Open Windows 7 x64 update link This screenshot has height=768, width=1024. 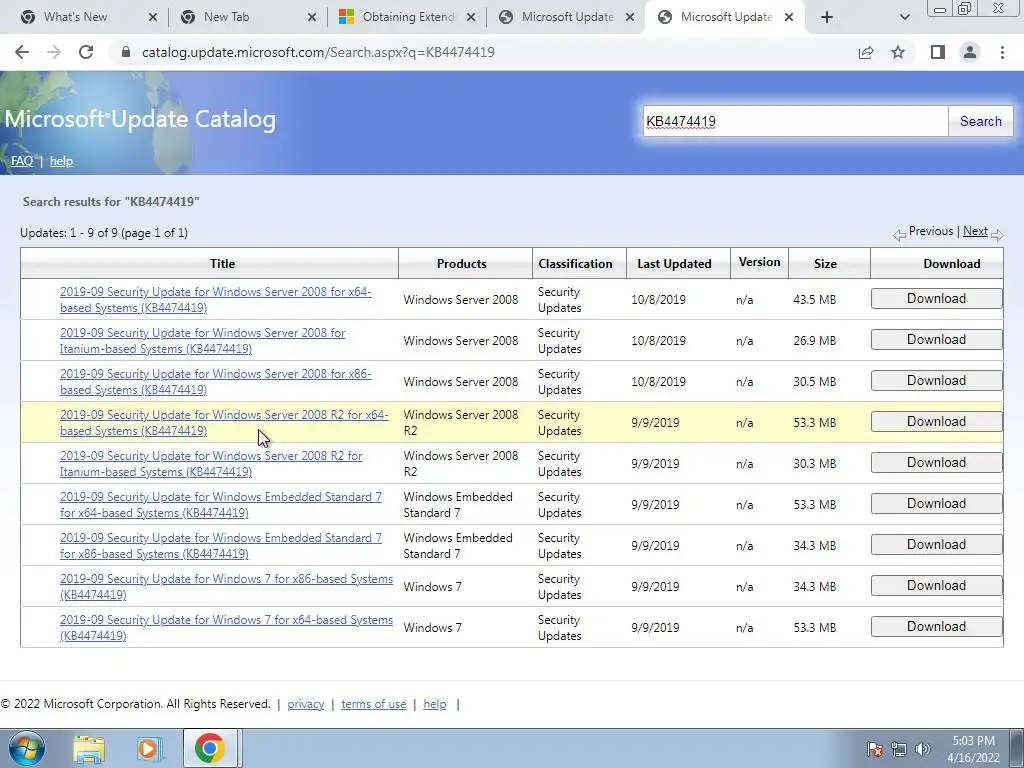point(227,628)
